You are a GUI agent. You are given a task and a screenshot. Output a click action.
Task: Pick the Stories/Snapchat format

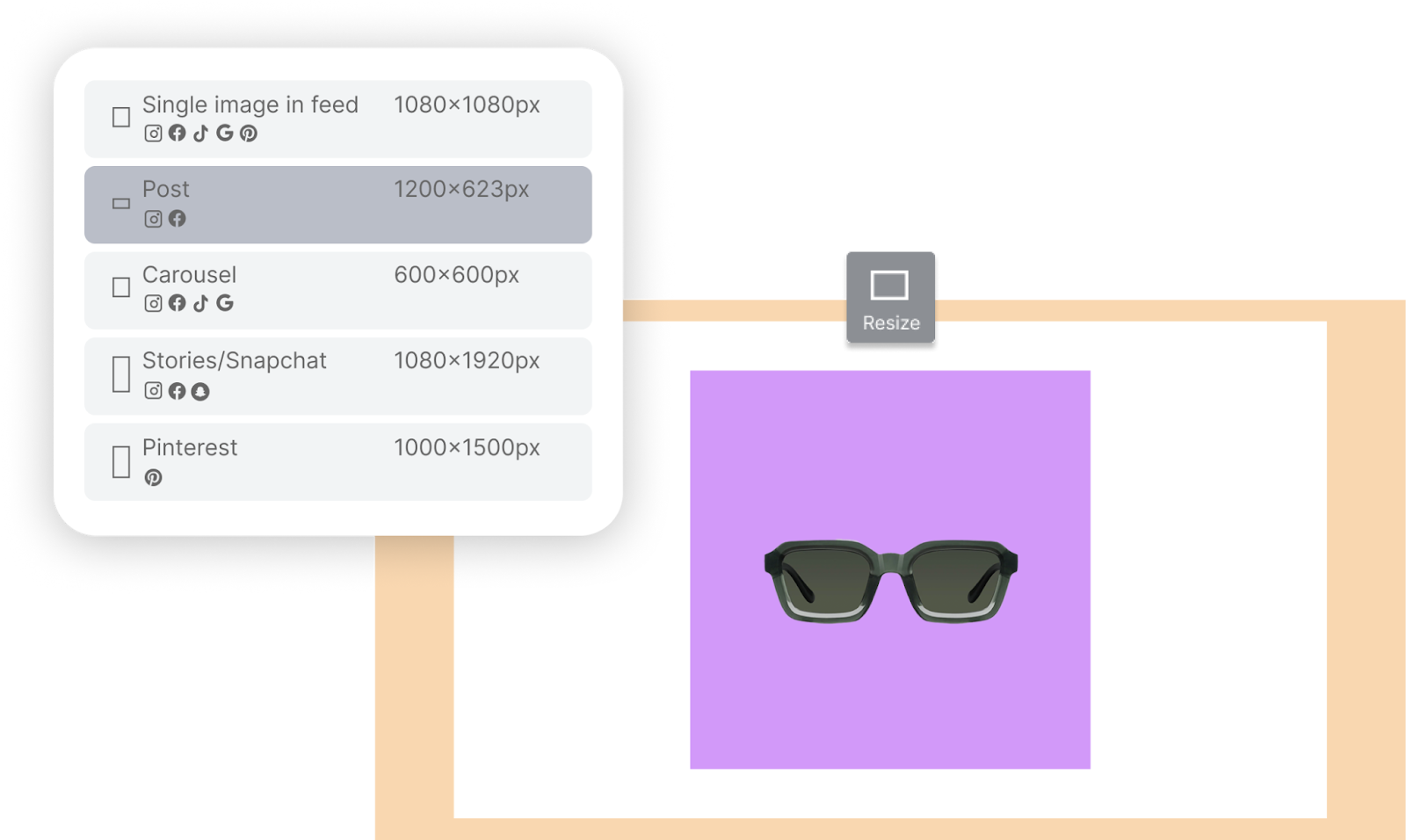[338, 376]
